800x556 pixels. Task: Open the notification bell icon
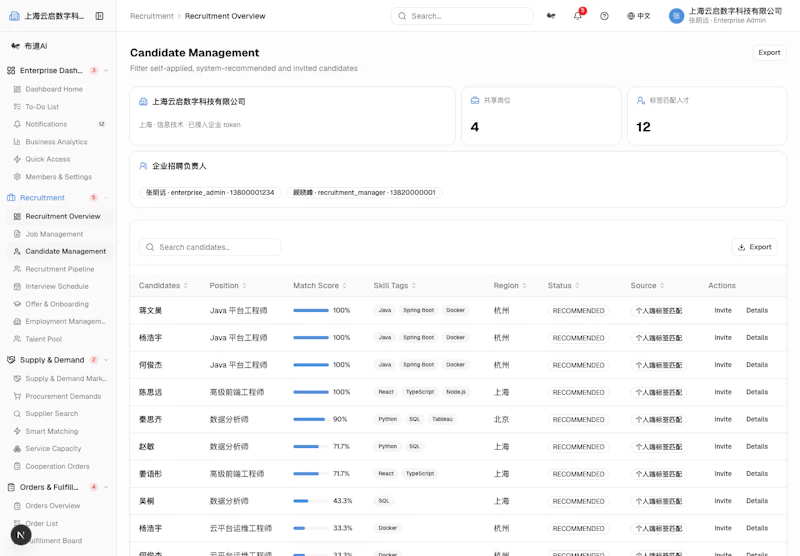coord(578,16)
